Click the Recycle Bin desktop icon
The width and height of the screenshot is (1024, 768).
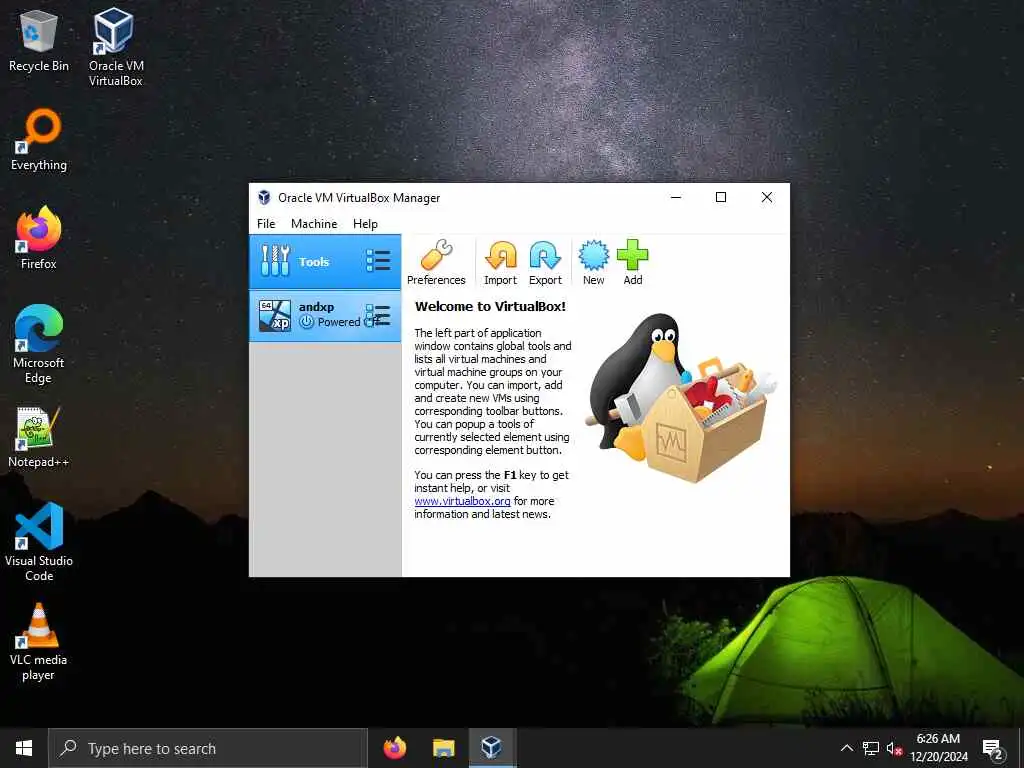pos(39,40)
